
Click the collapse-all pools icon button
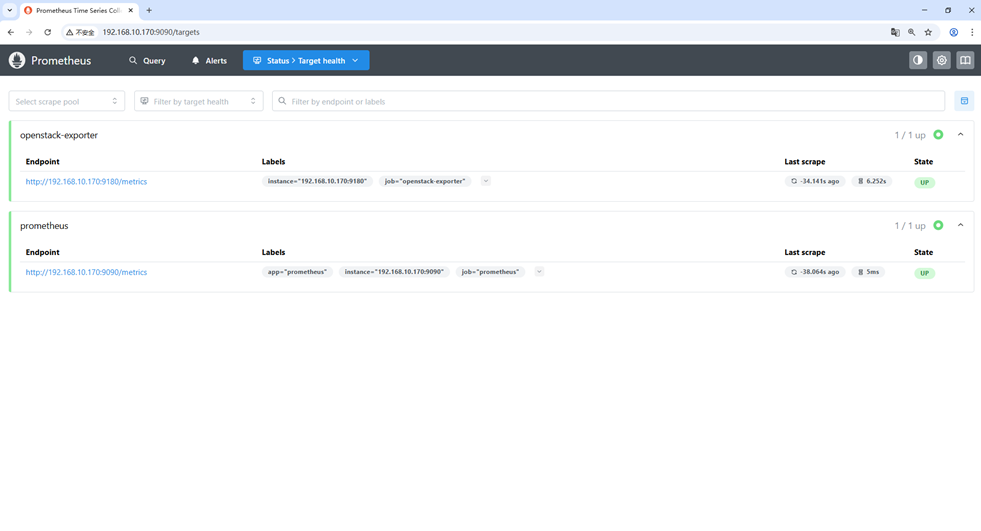coord(964,101)
